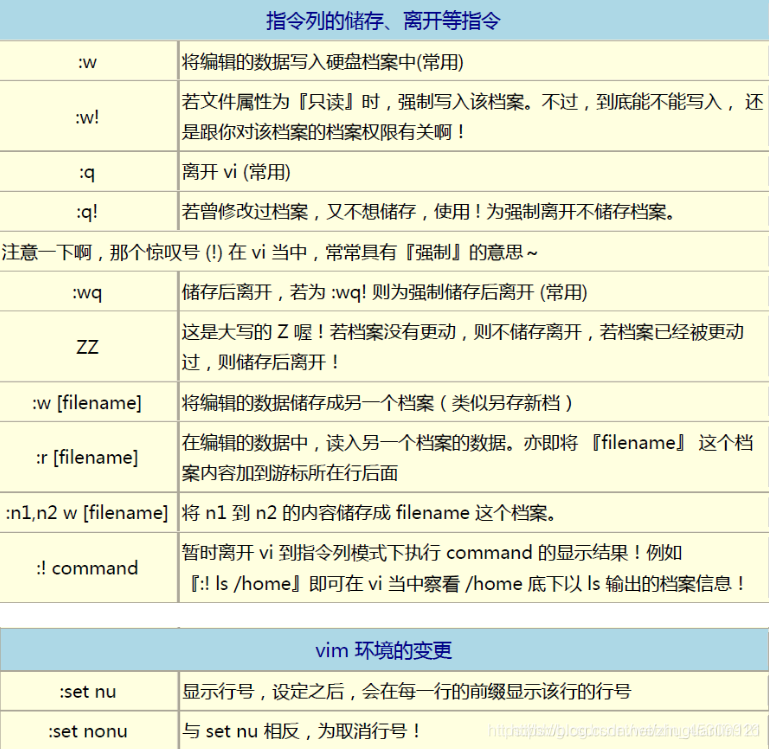Select the ':q' command cell
This screenshot has width=769, height=749.
point(88,172)
